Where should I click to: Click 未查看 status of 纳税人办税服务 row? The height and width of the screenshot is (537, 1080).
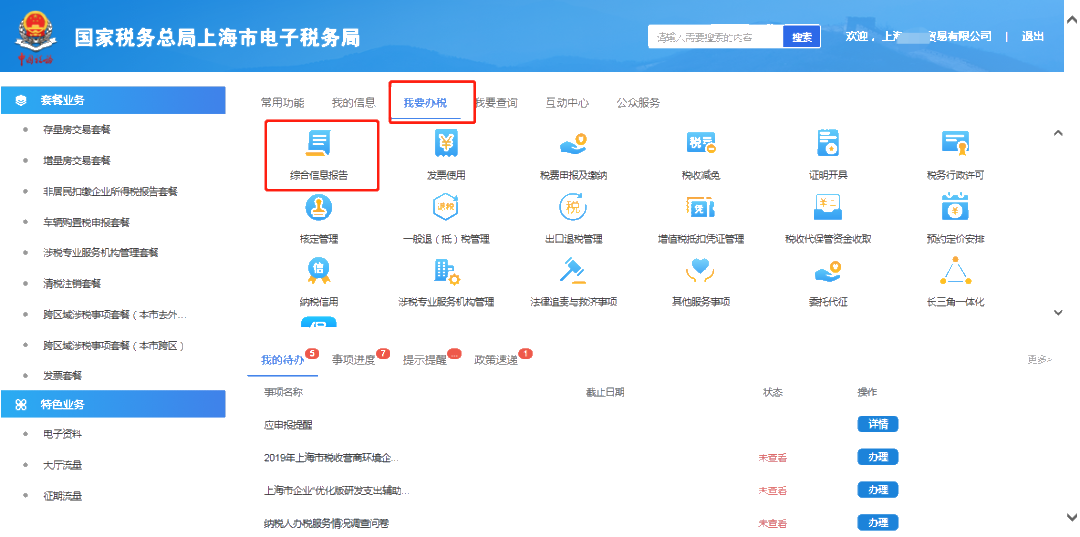point(773,523)
